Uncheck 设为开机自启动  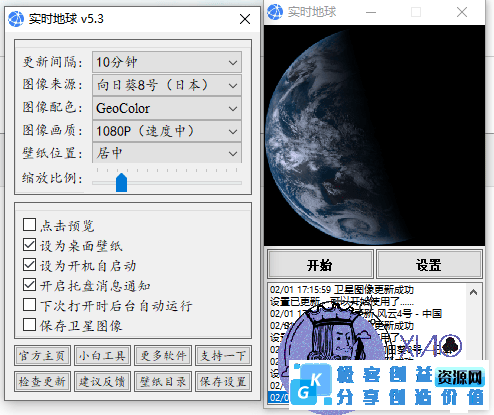30,265
